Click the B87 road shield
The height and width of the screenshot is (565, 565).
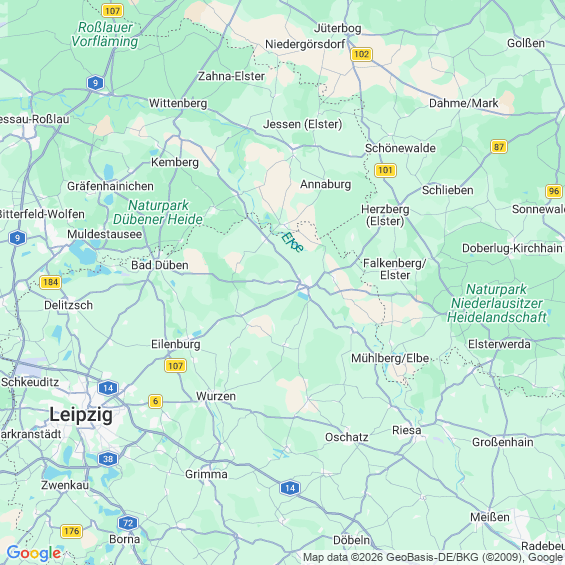tap(499, 147)
